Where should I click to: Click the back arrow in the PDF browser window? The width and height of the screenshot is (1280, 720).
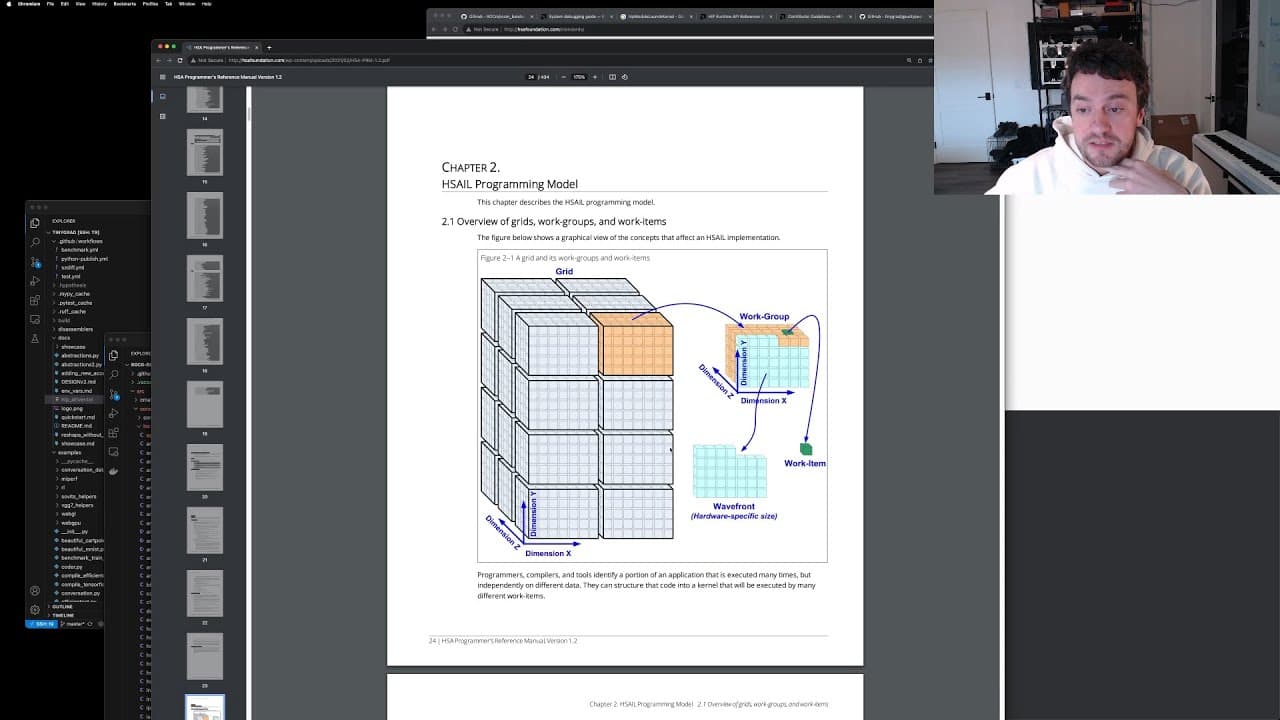tap(159, 60)
